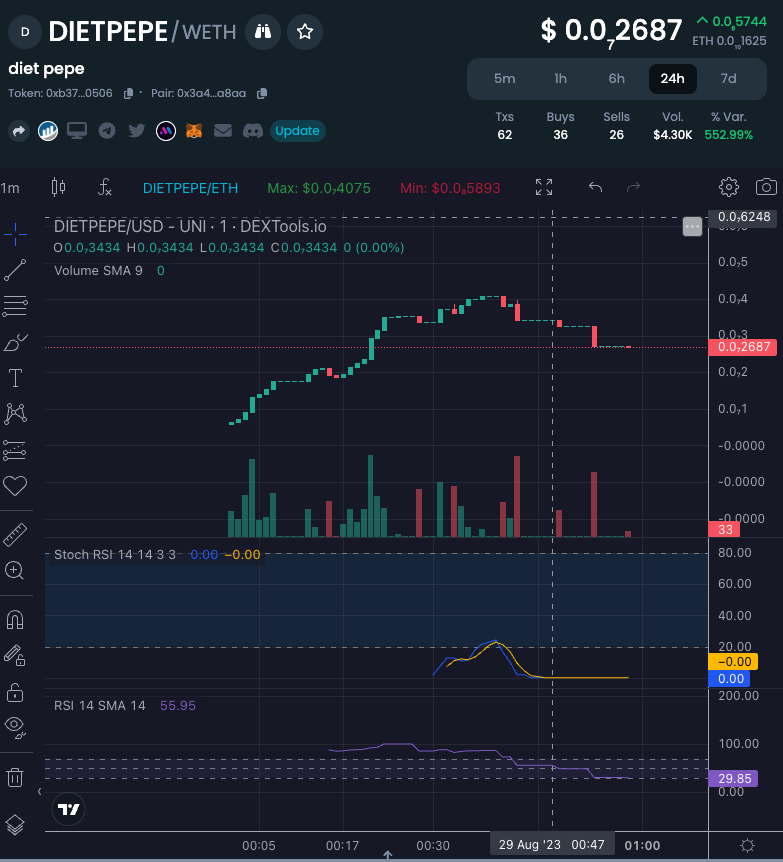Viewport: 783px width, 862px height.
Task: Select the crosshair cursor tool
Action: click(x=15, y=234)
